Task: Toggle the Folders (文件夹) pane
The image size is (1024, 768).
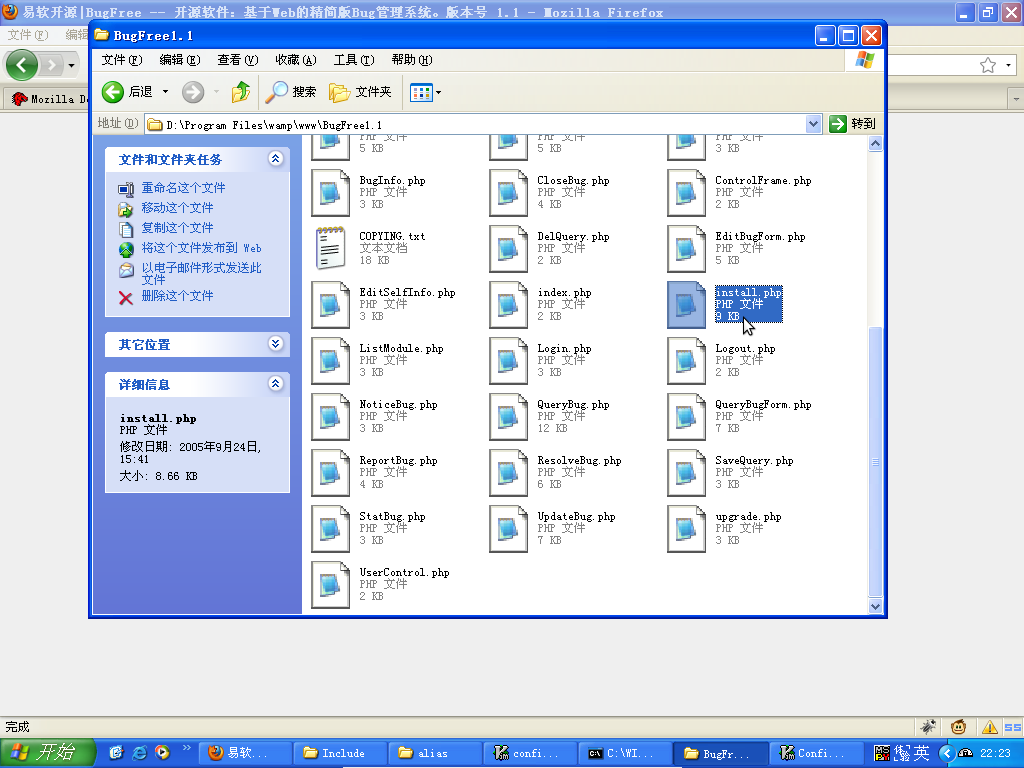Action: point(360,92)
